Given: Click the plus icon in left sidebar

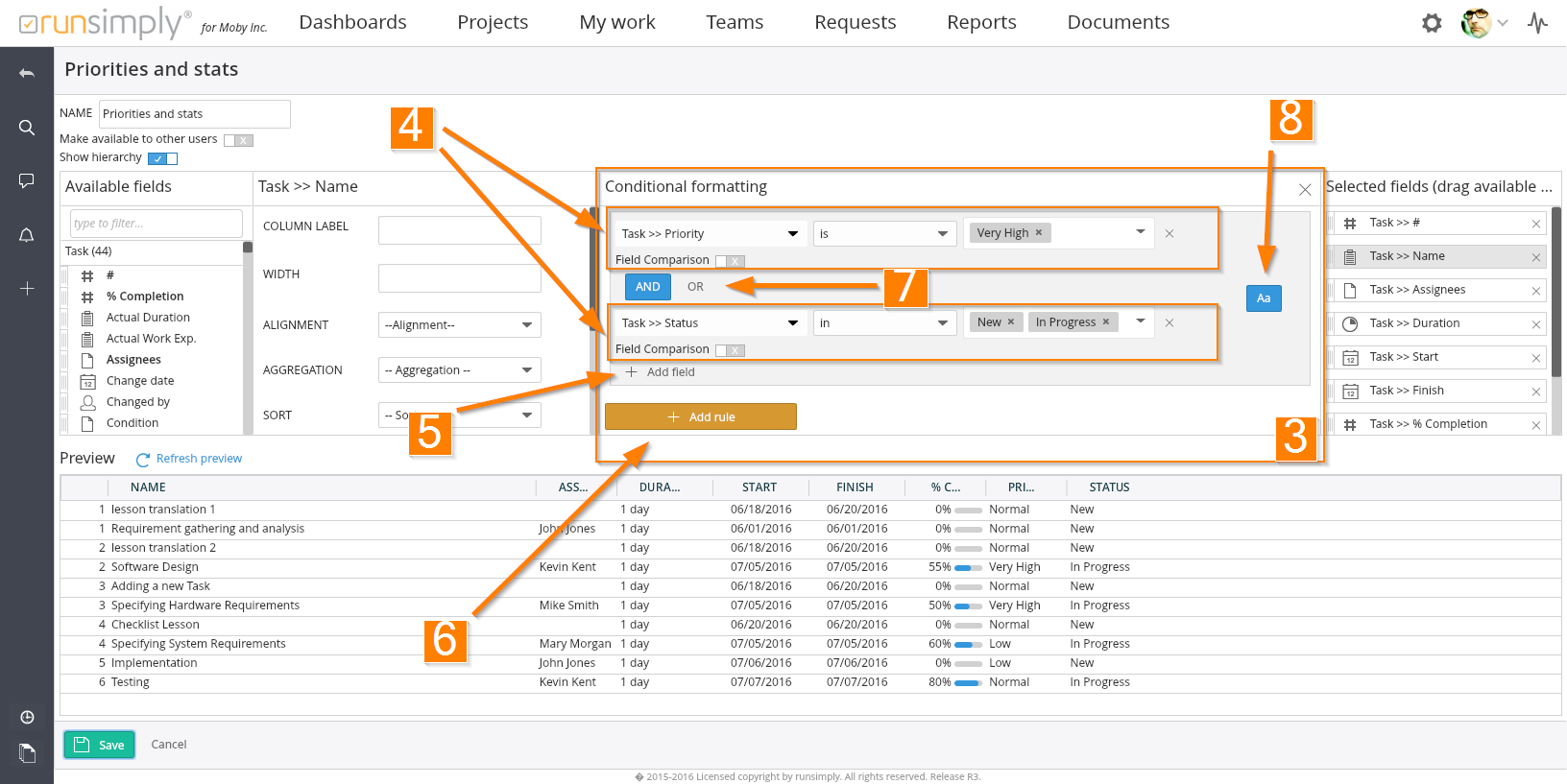Looking at the screenshot, I should [x=27, y=289].
